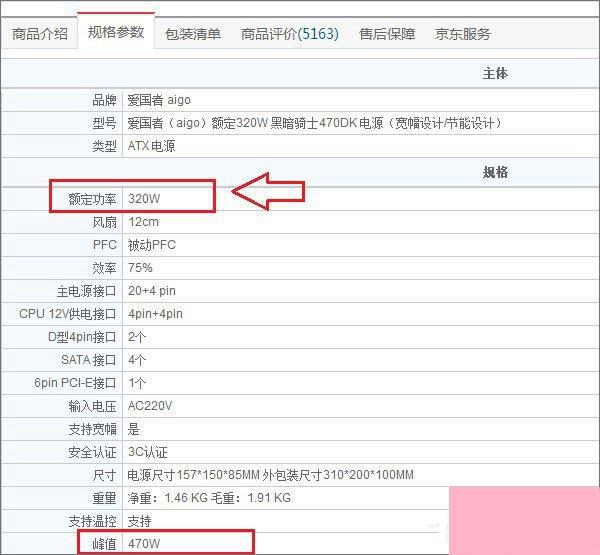Select the CPU 12V供电接口 label
The width and height of the screenshot is (600, 555).
68,314
